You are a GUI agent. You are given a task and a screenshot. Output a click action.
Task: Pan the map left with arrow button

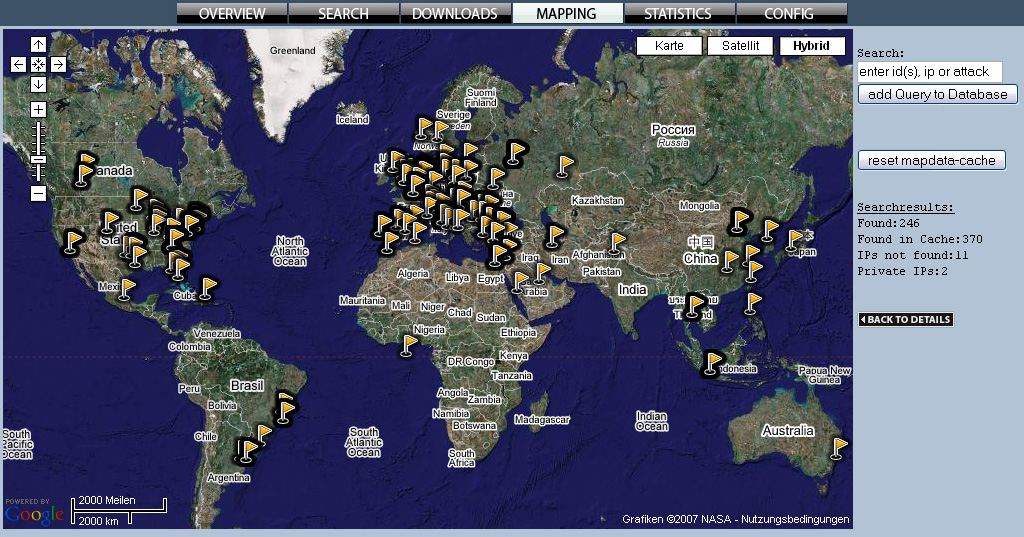19,64
